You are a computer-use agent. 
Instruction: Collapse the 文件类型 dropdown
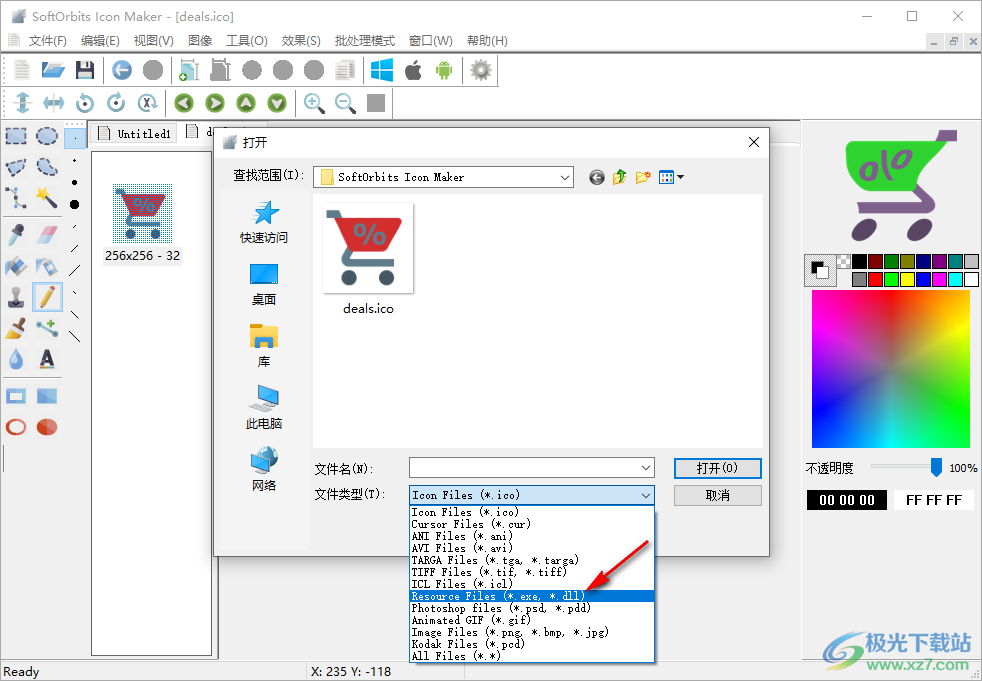pyautogui.click(x=646, y=495)
